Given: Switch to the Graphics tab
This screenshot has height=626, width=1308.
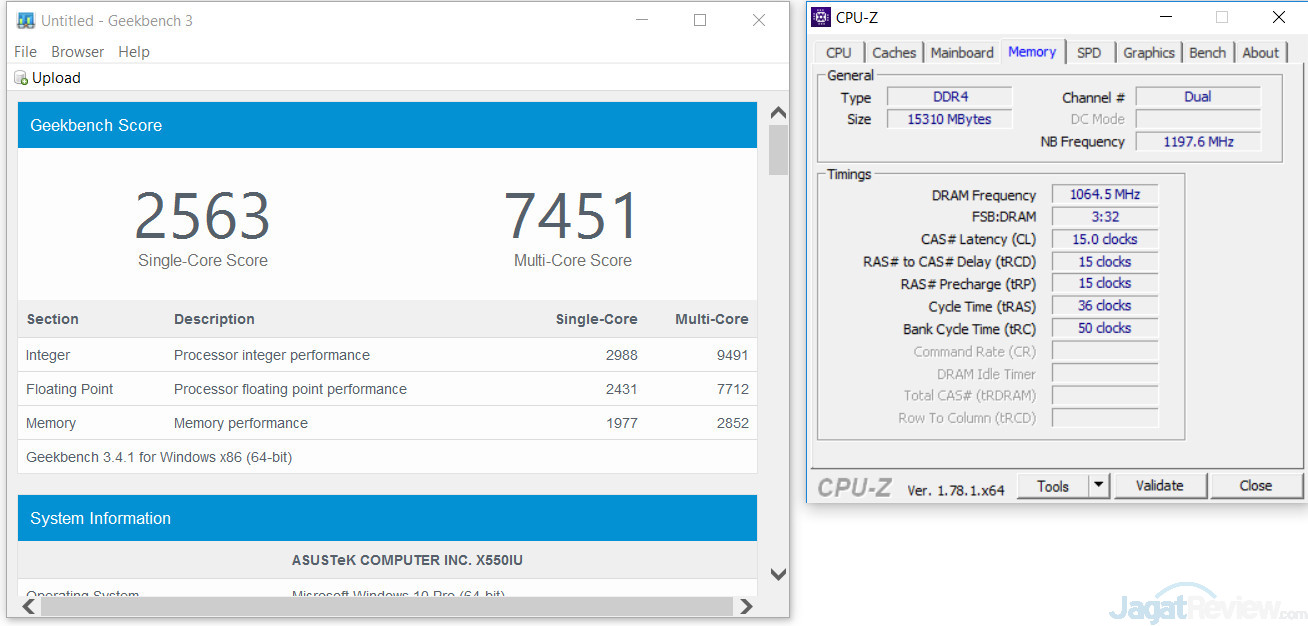Looking at the screenshot, I should tap(1148, 53).
